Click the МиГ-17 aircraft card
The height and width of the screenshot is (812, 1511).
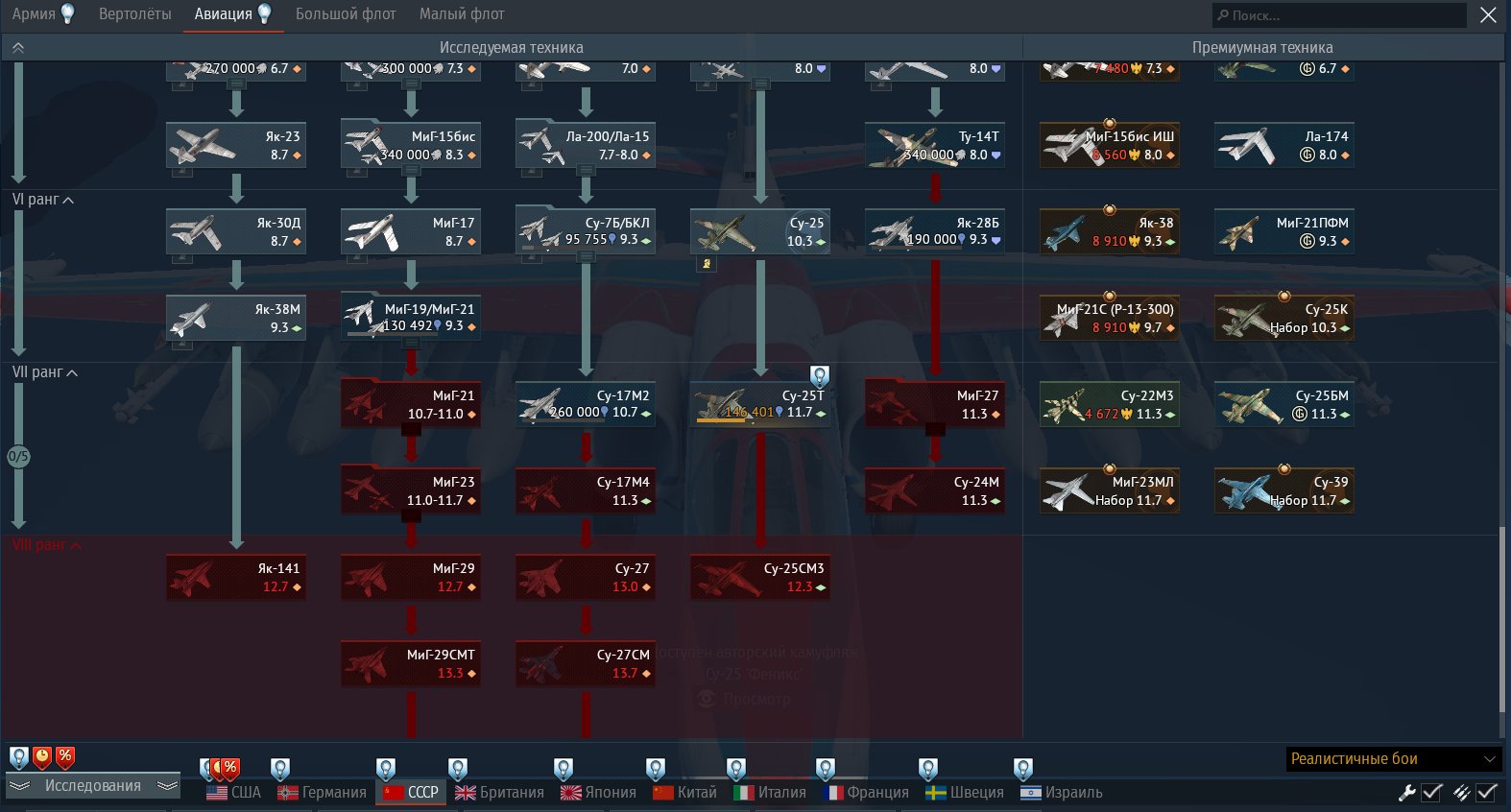(411, 232)
